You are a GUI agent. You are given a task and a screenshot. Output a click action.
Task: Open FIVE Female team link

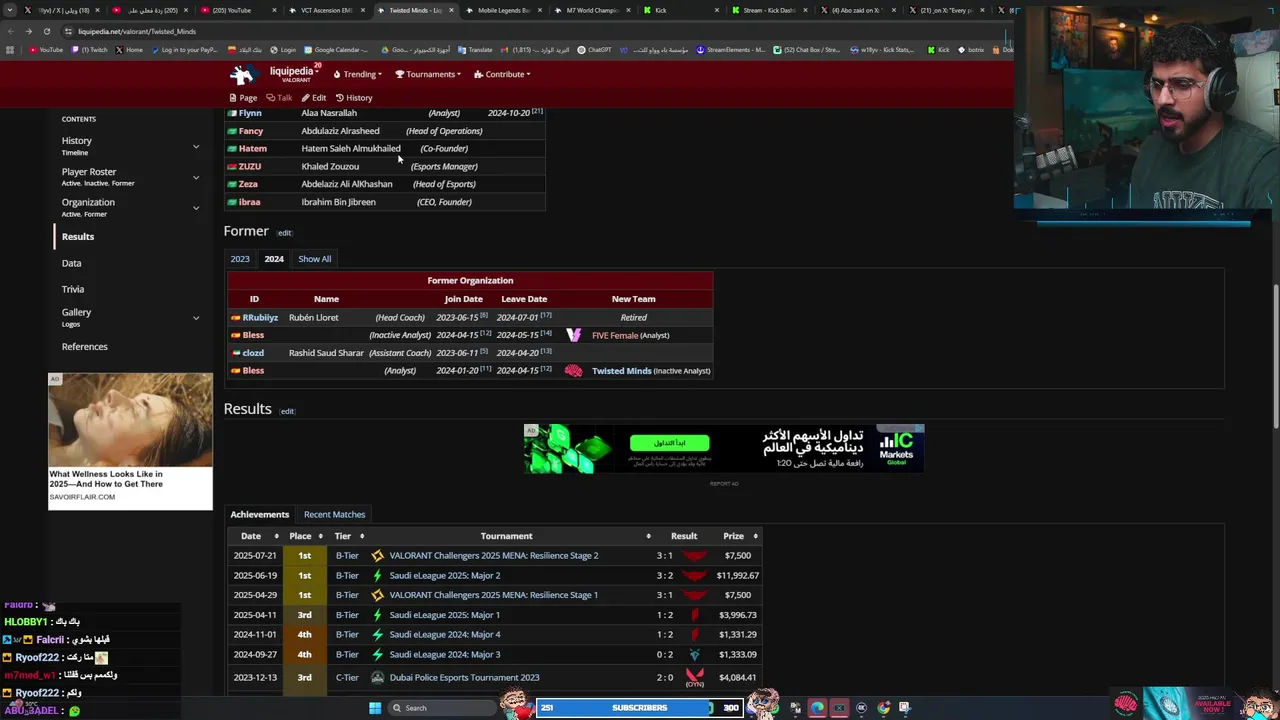click(615, 336)
